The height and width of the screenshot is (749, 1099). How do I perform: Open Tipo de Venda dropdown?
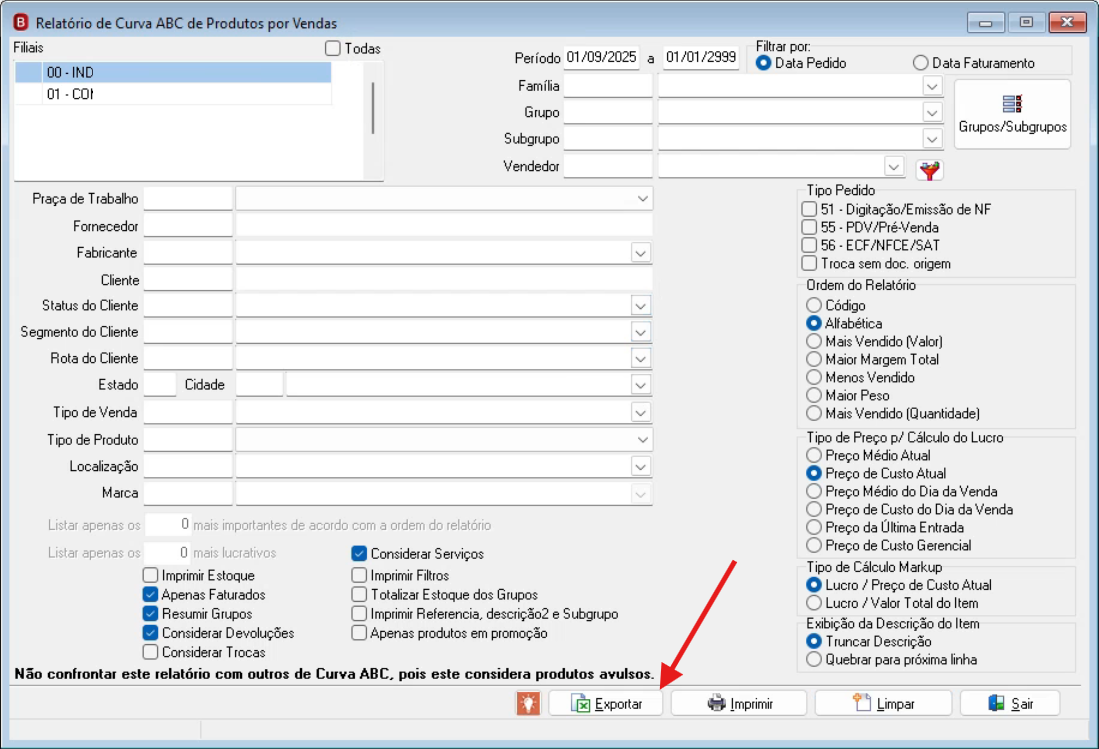[641, 413]
